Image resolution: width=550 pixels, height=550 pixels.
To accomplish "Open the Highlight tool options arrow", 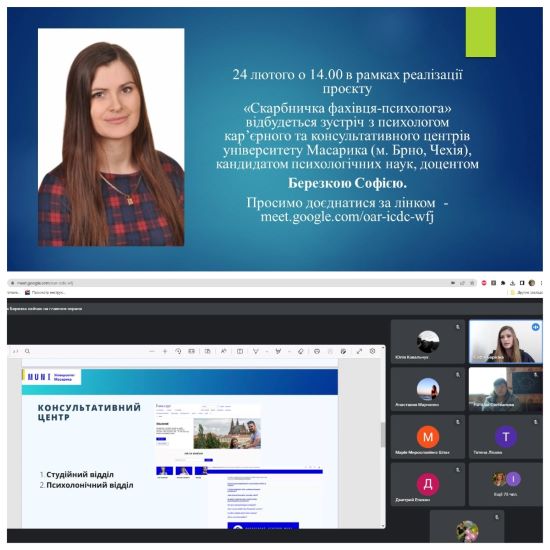I will [x=289, y=351].
